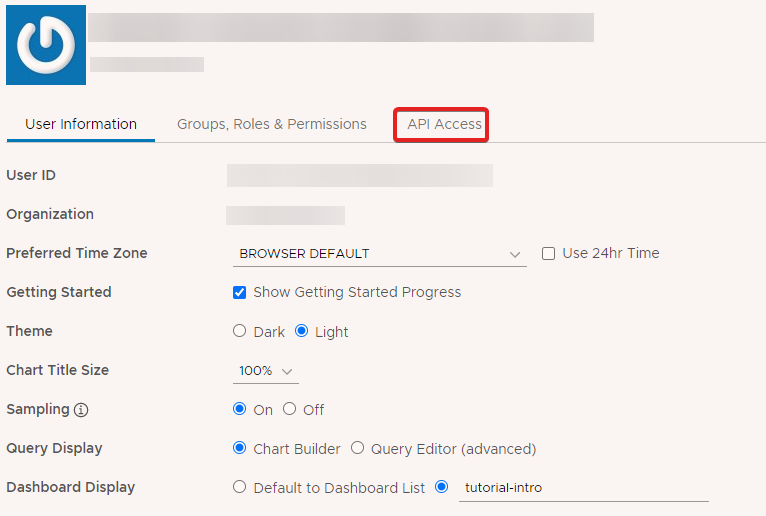Select Default to Dashboard List option

point(239,487)
